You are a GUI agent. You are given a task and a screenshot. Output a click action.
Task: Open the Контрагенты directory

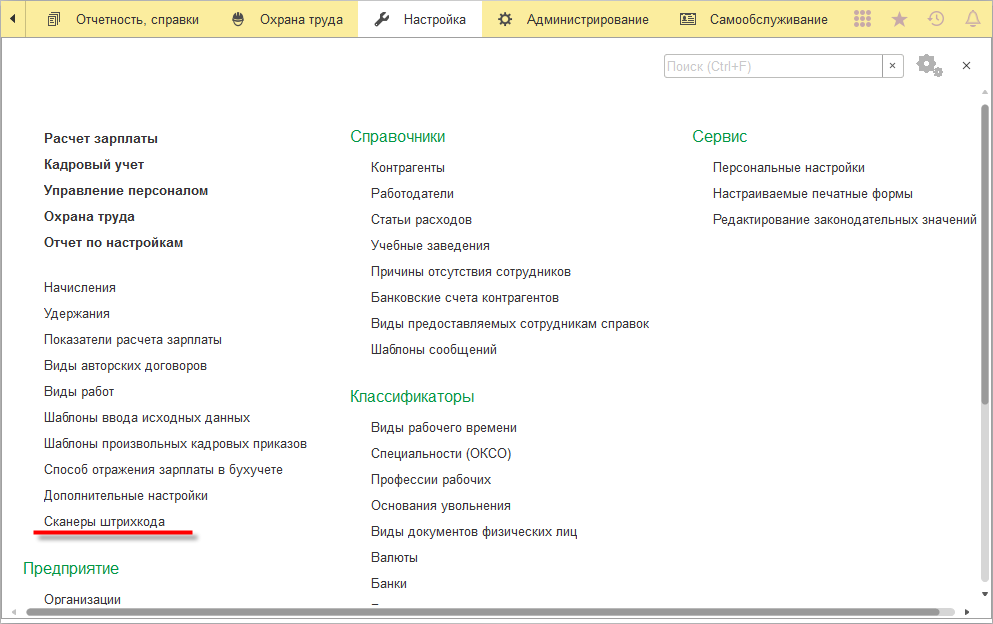tap(408, 168)
